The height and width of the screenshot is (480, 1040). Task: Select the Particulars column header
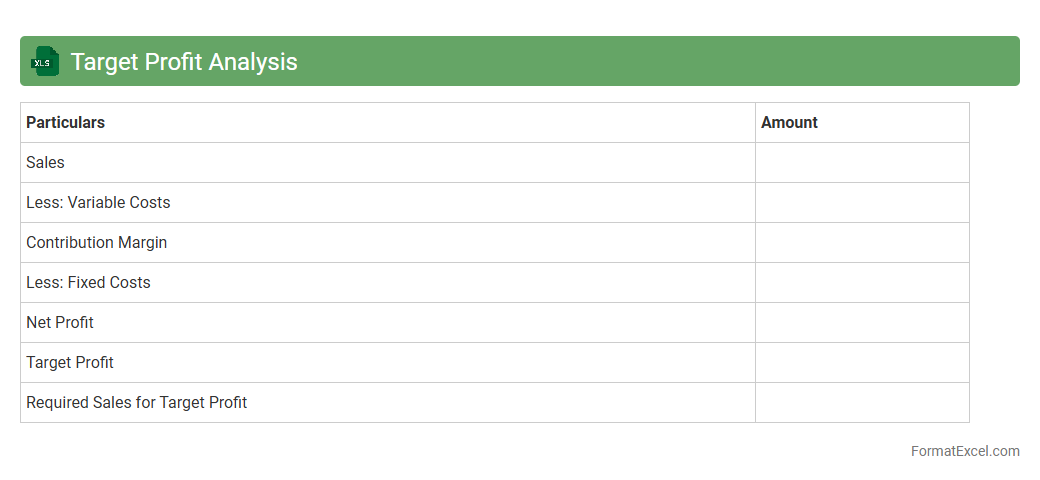pos(65,122)
